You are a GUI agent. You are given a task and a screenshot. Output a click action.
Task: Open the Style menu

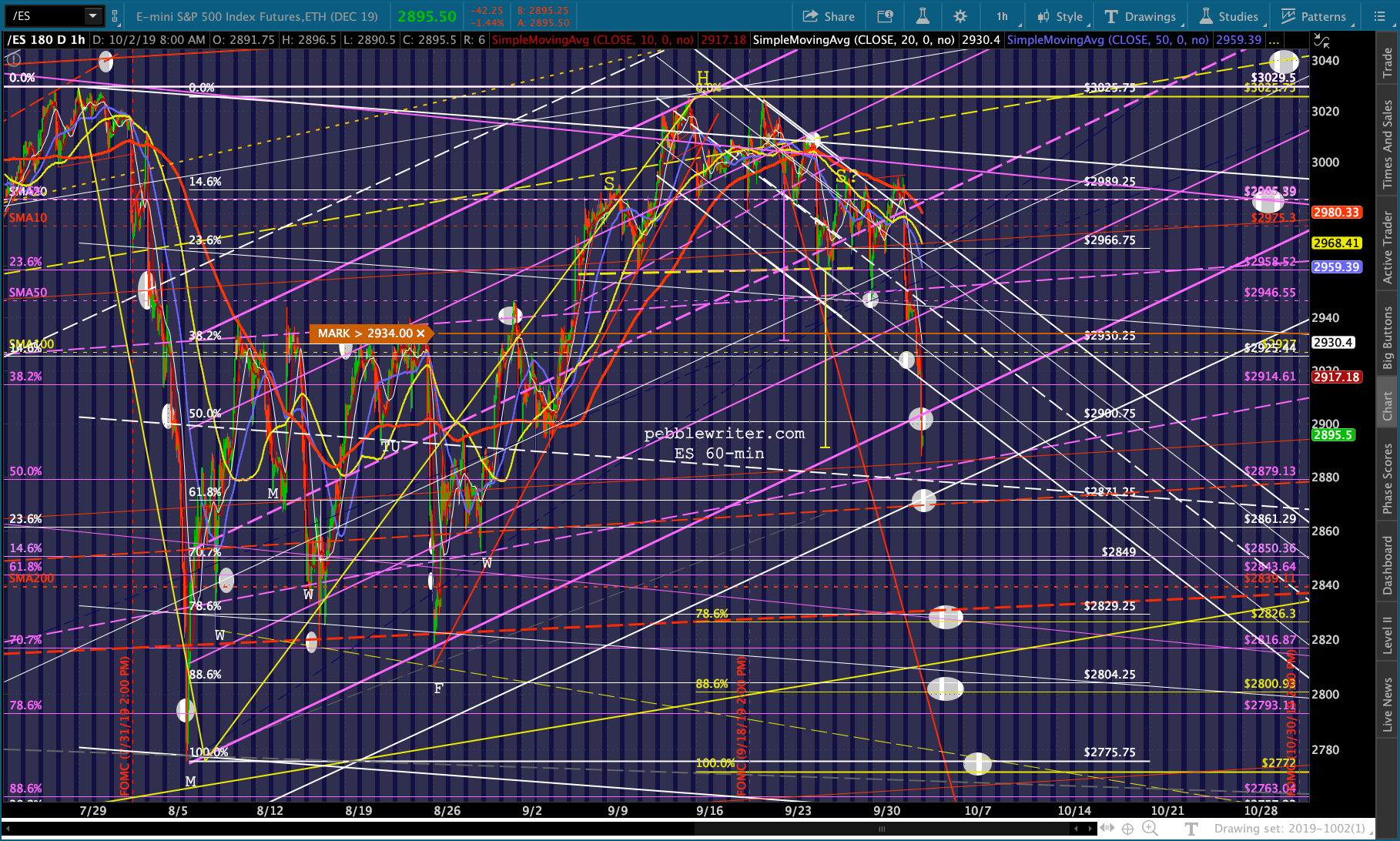[x=1060, y=16]
